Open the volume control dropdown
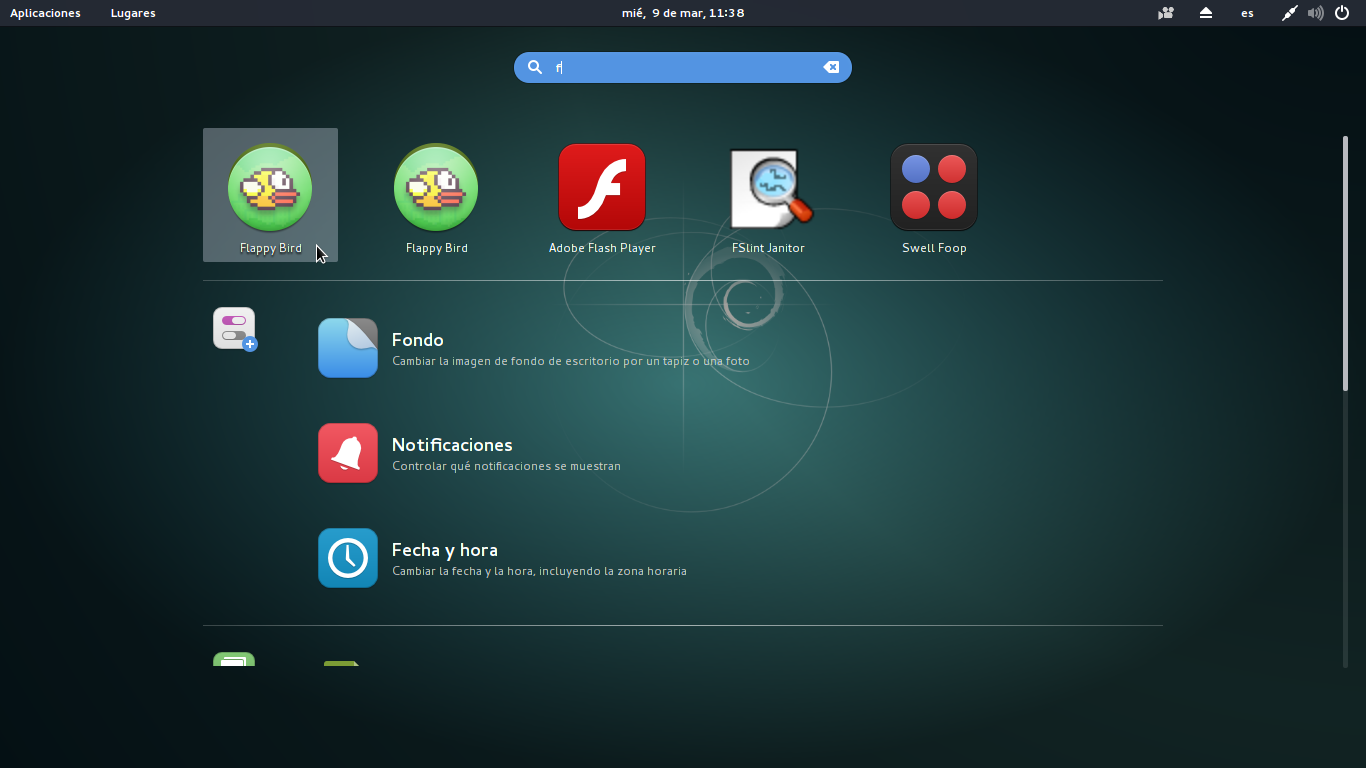 point(1315,13)
